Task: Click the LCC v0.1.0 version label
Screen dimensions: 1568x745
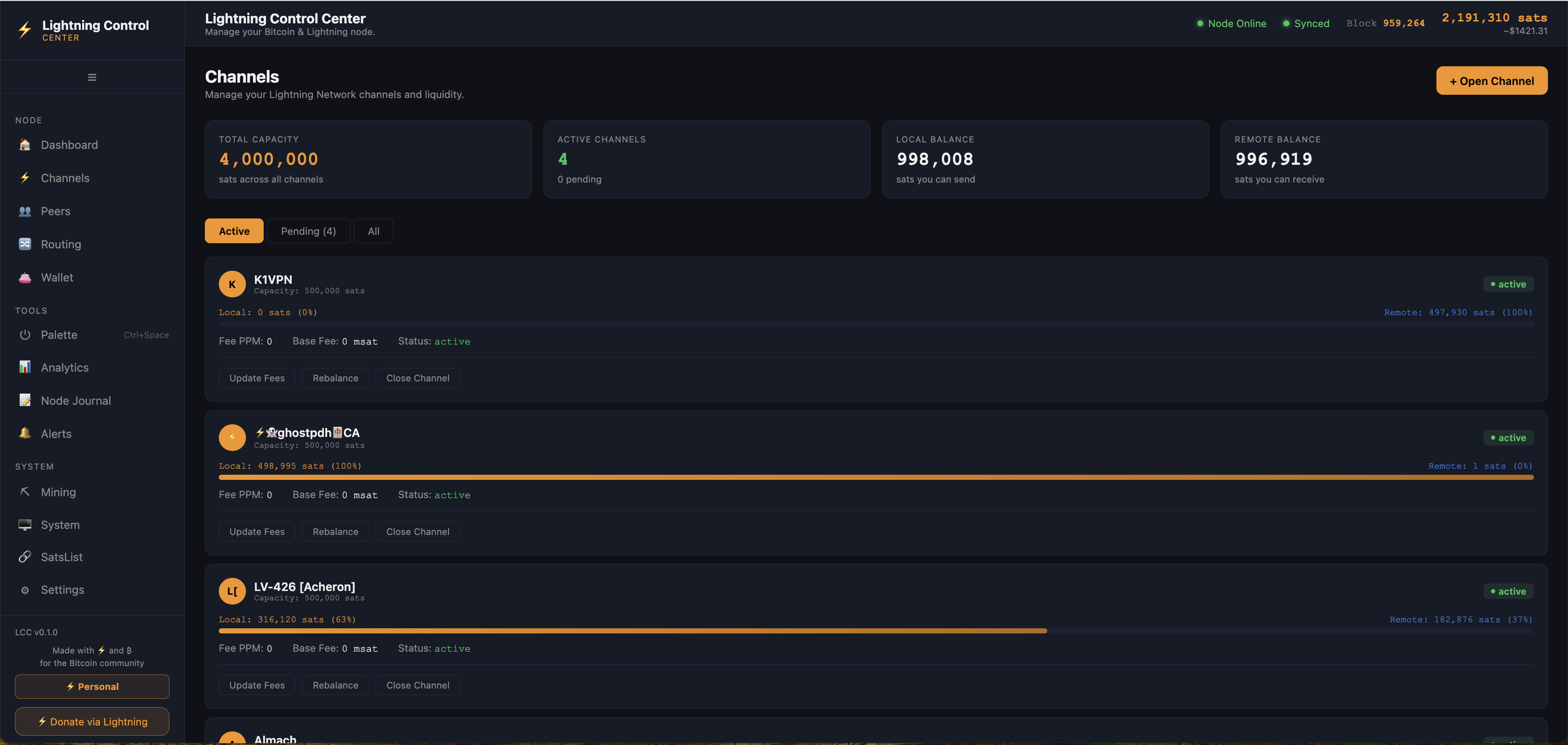Action: pyautogui.click(x=36, y=633)
